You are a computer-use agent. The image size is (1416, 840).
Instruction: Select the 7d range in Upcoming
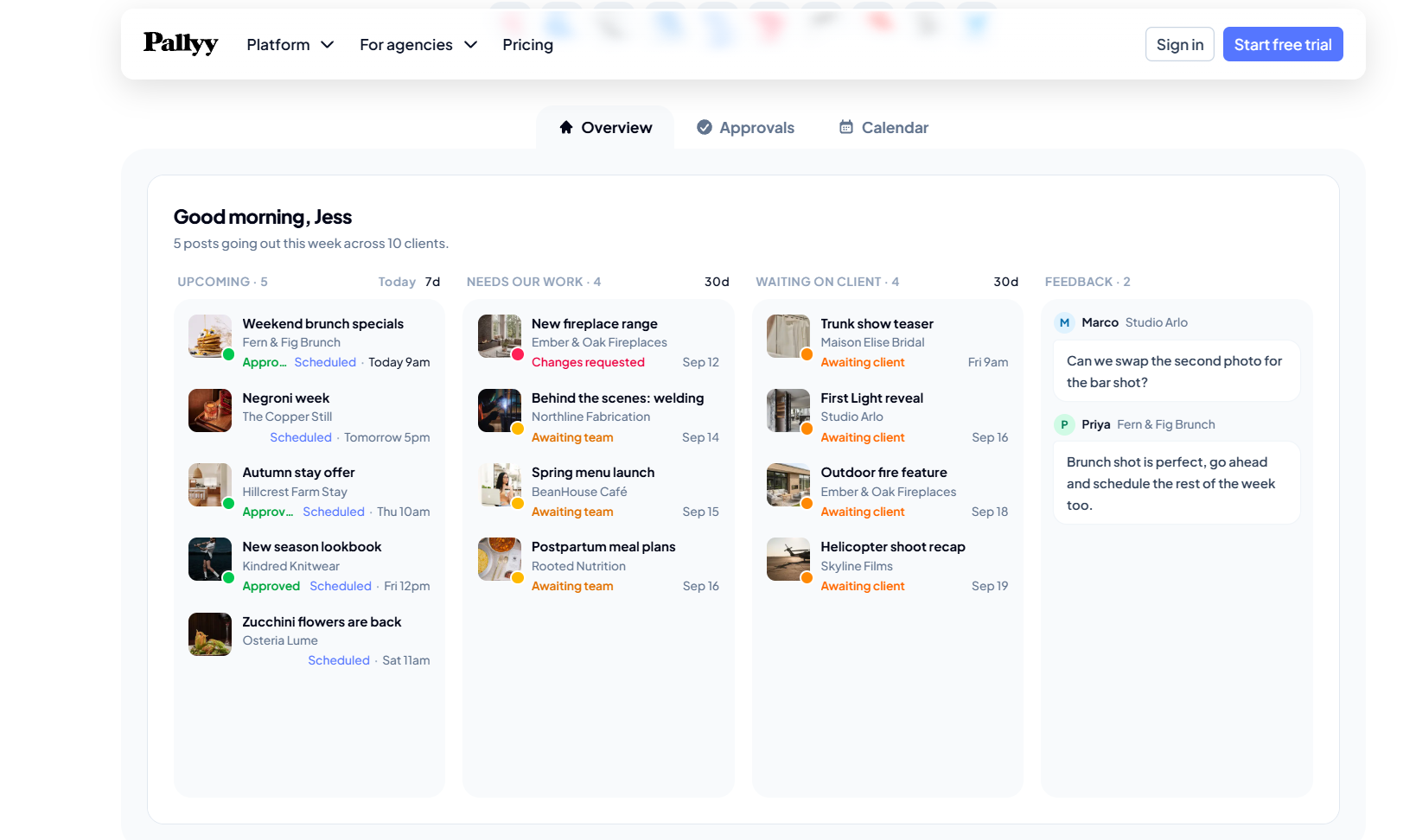coord(433,282)
